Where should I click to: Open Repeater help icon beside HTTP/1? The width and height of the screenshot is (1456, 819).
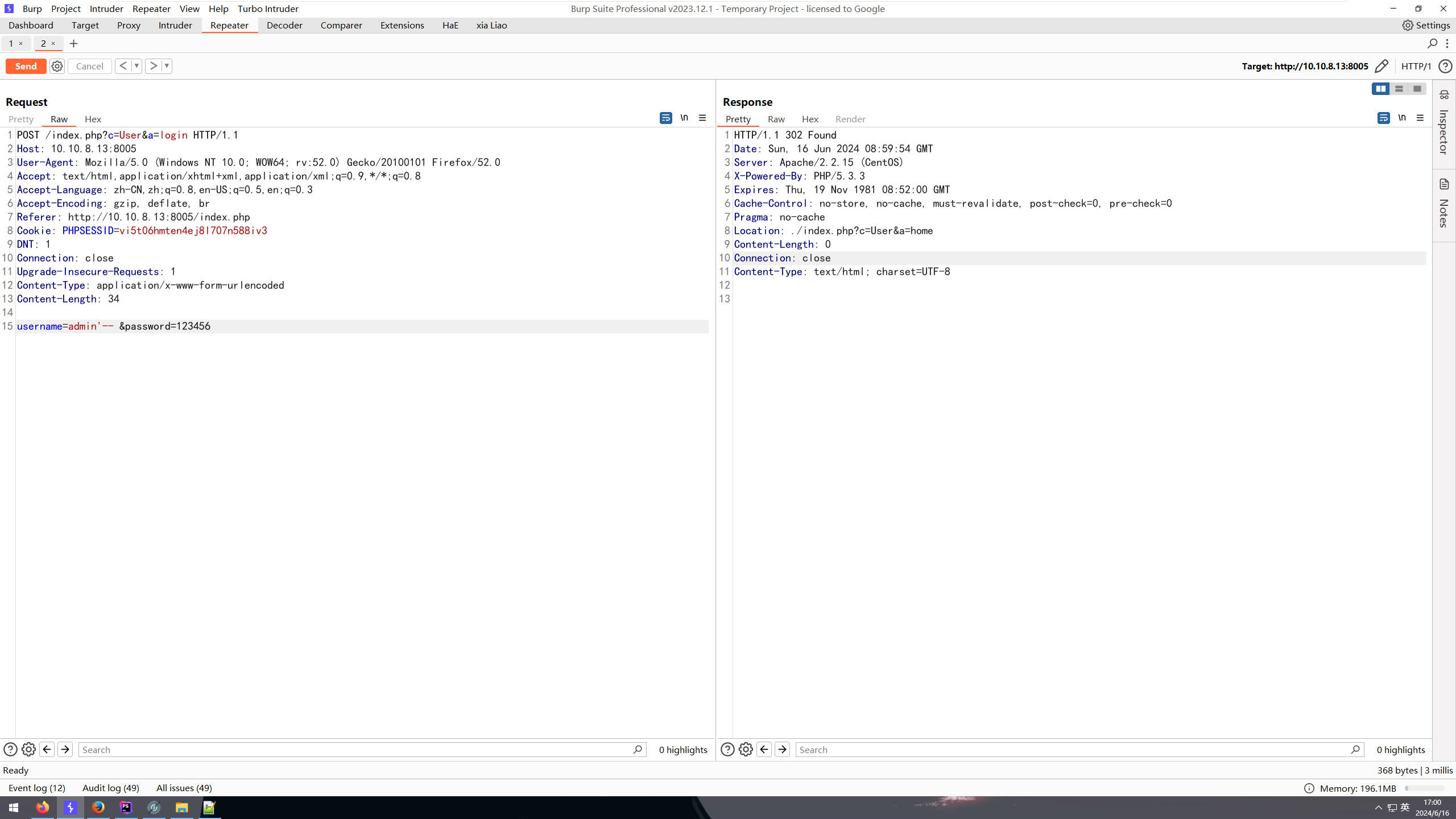point(1445,66)
